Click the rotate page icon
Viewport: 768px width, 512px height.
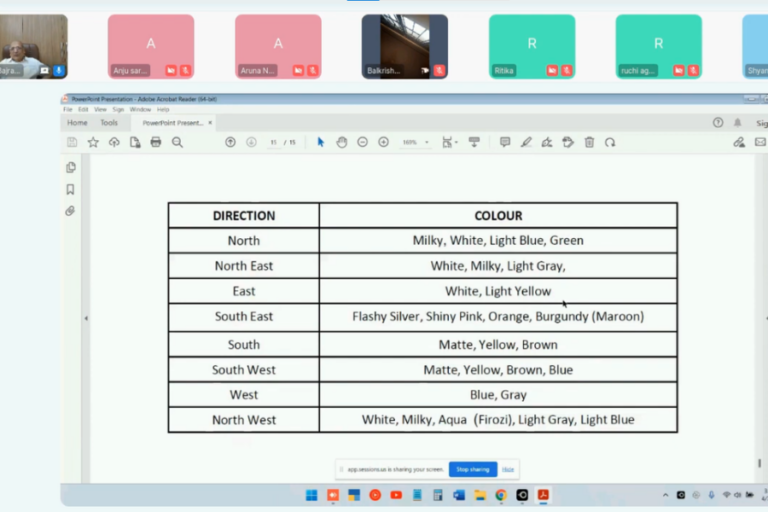pos(610,142)
